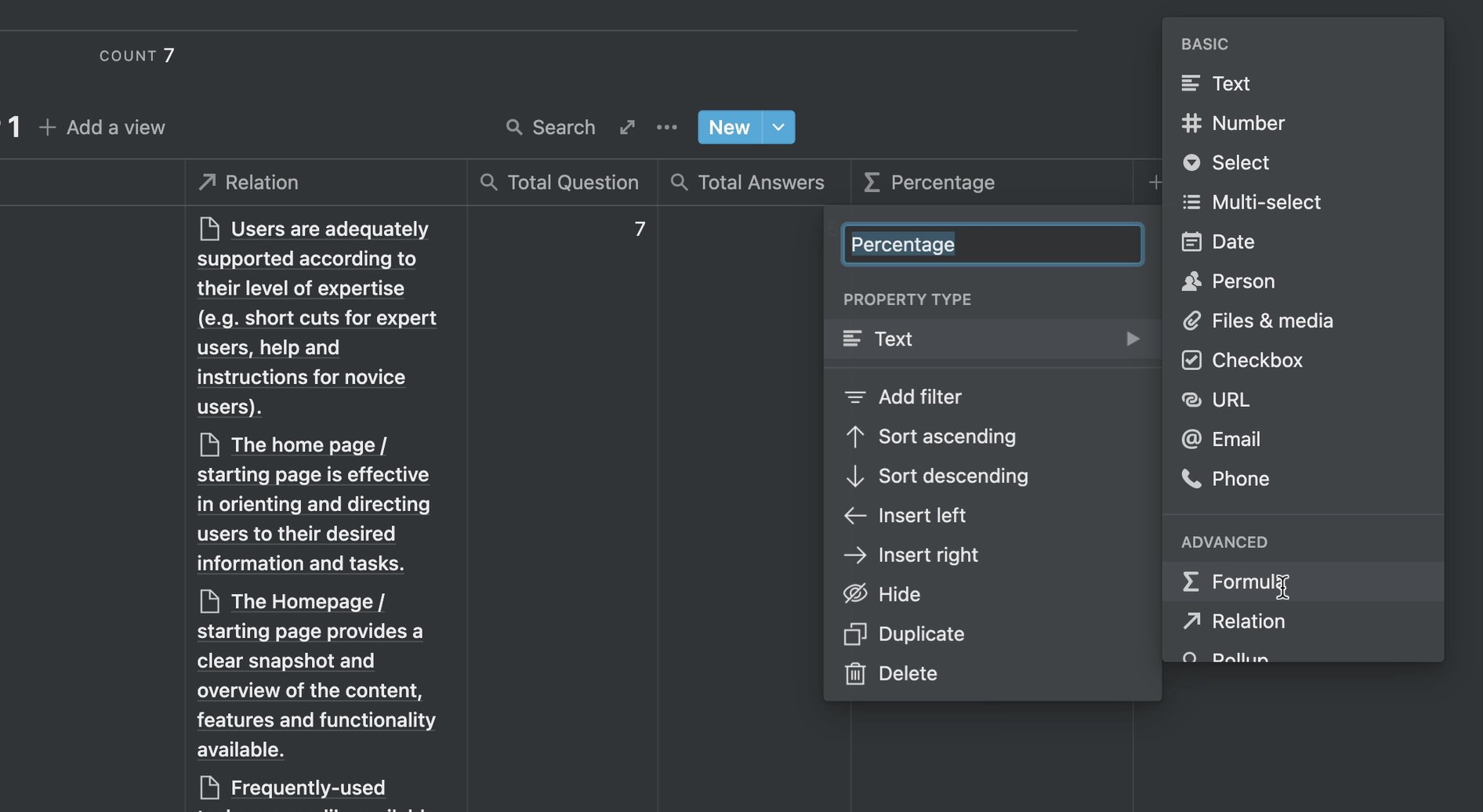
Task: Select the Checkbox property type
Action: coord(1256,360)
